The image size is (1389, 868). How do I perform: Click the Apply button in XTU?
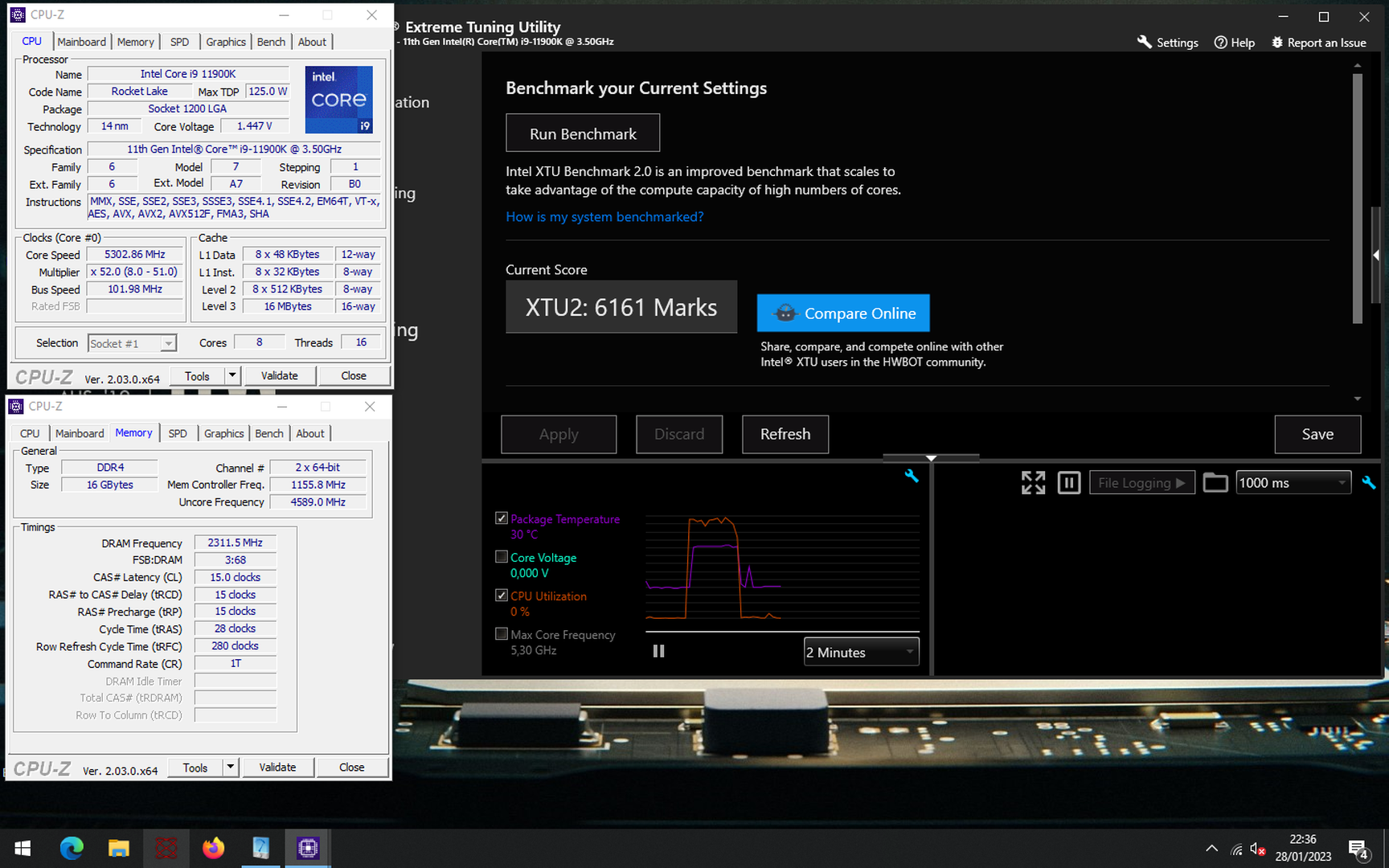pos(559,434)
